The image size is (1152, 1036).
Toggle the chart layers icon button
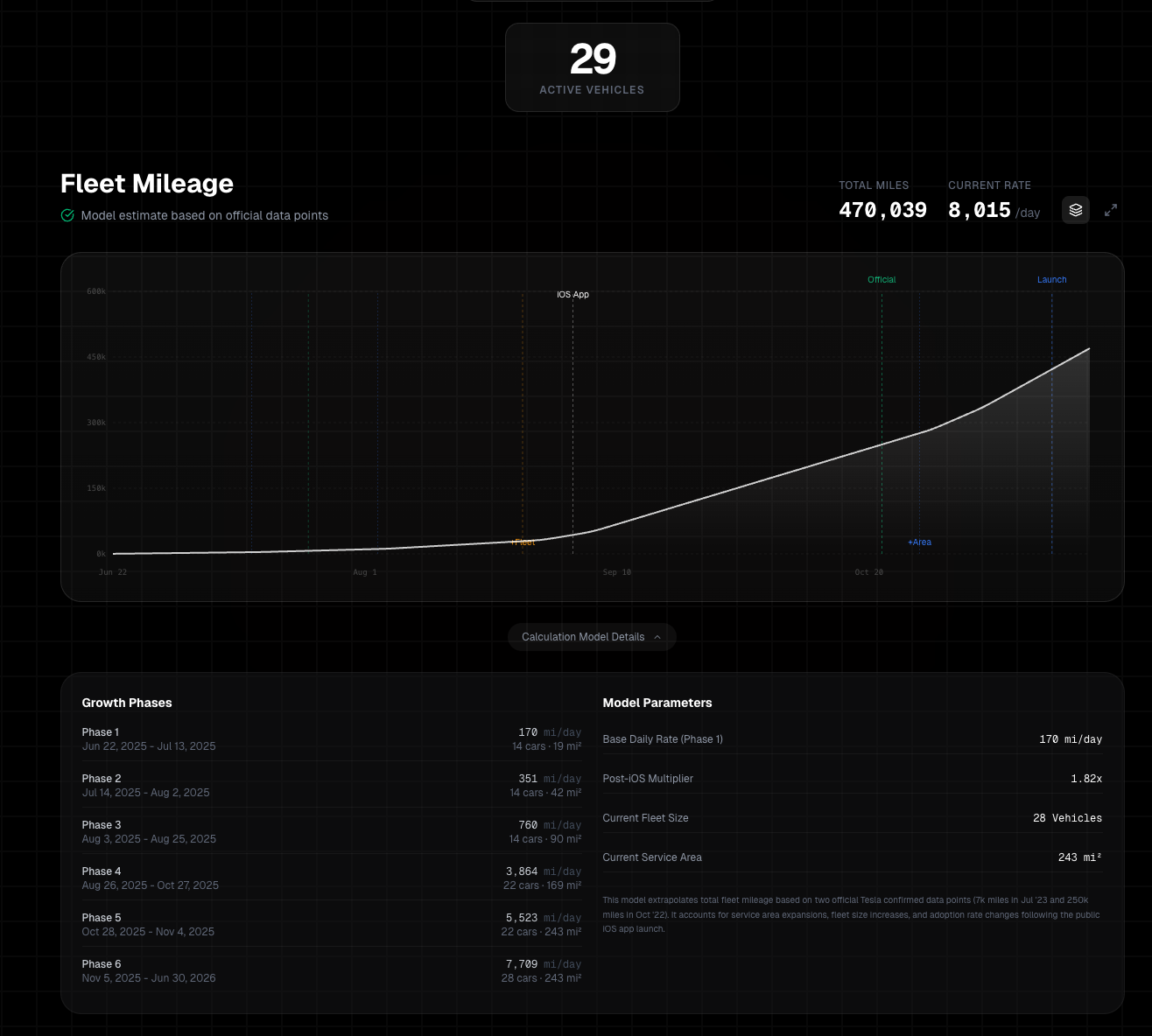point(1075,210)
